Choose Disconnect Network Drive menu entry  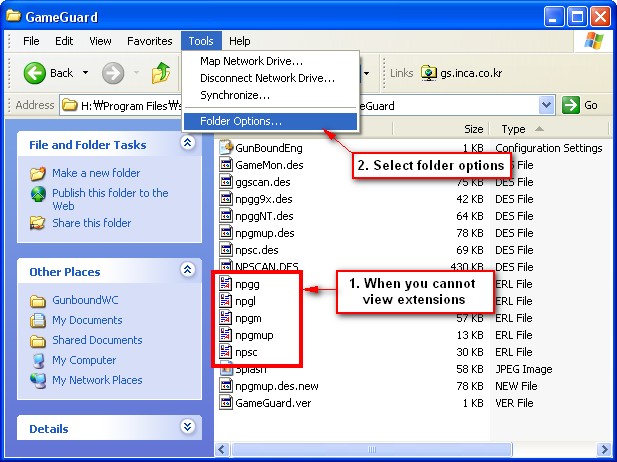coord(270,78)
